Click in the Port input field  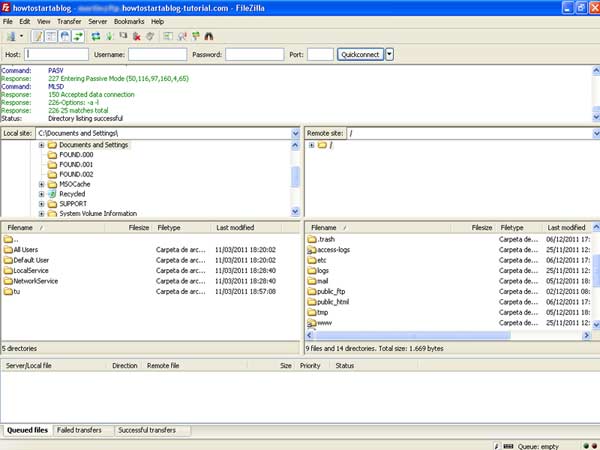[x=320, y=54]
